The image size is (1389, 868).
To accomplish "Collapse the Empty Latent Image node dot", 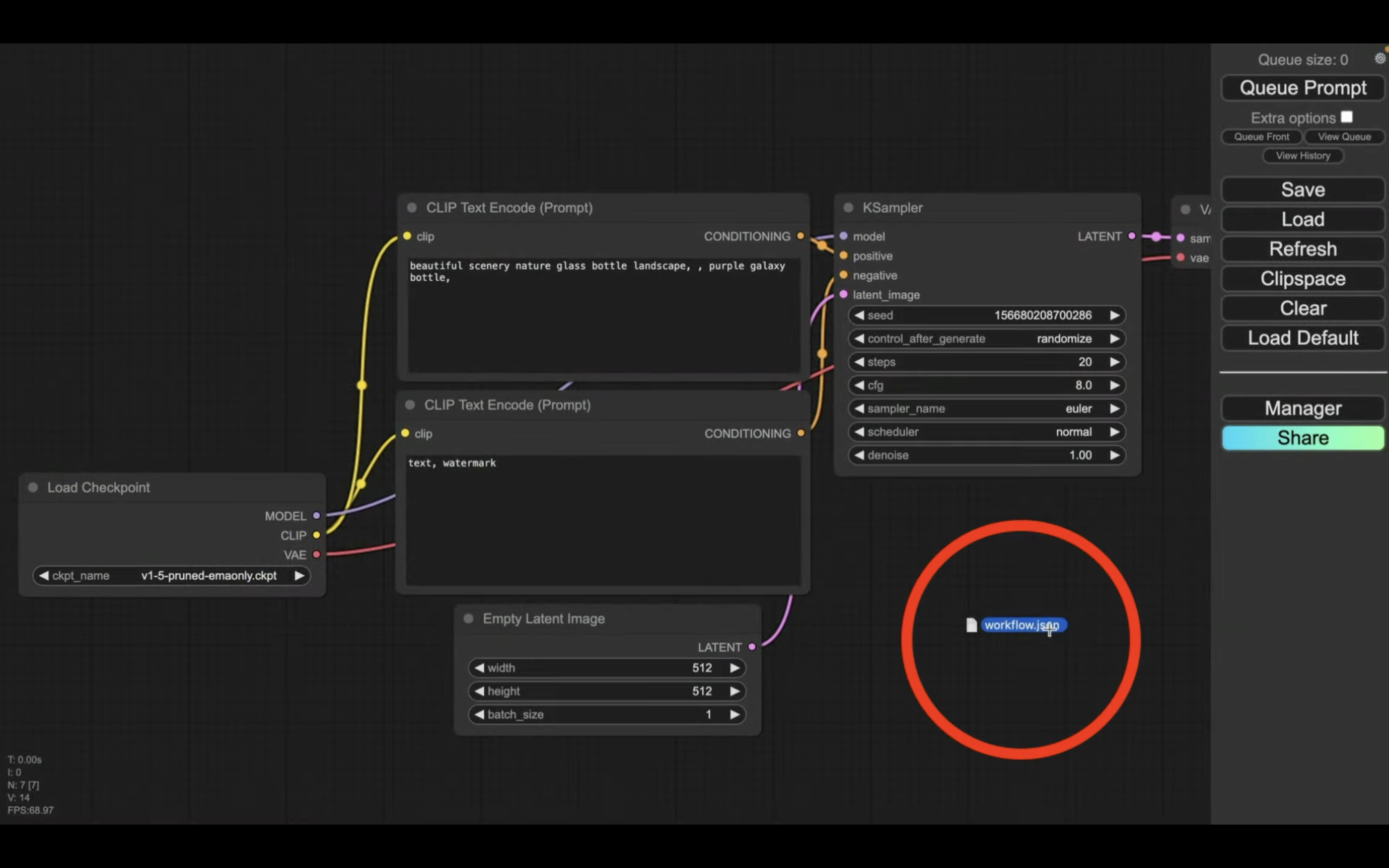I will [x=468, y=618].
